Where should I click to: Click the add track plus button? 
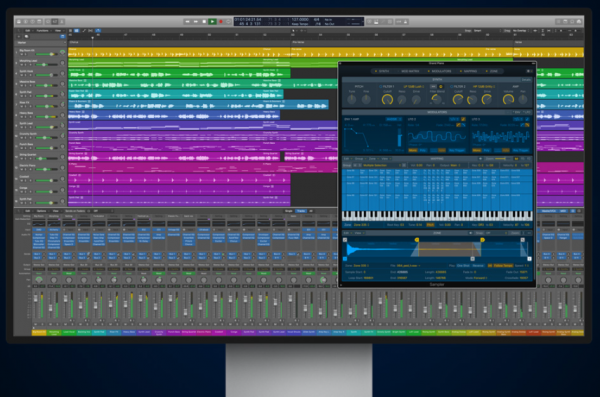(x=19, y=36)
